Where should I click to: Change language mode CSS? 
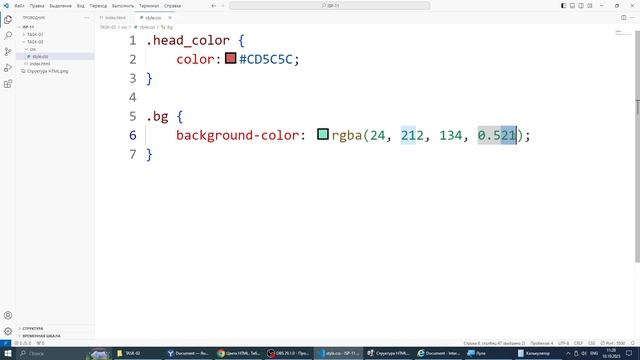(591, 343)
